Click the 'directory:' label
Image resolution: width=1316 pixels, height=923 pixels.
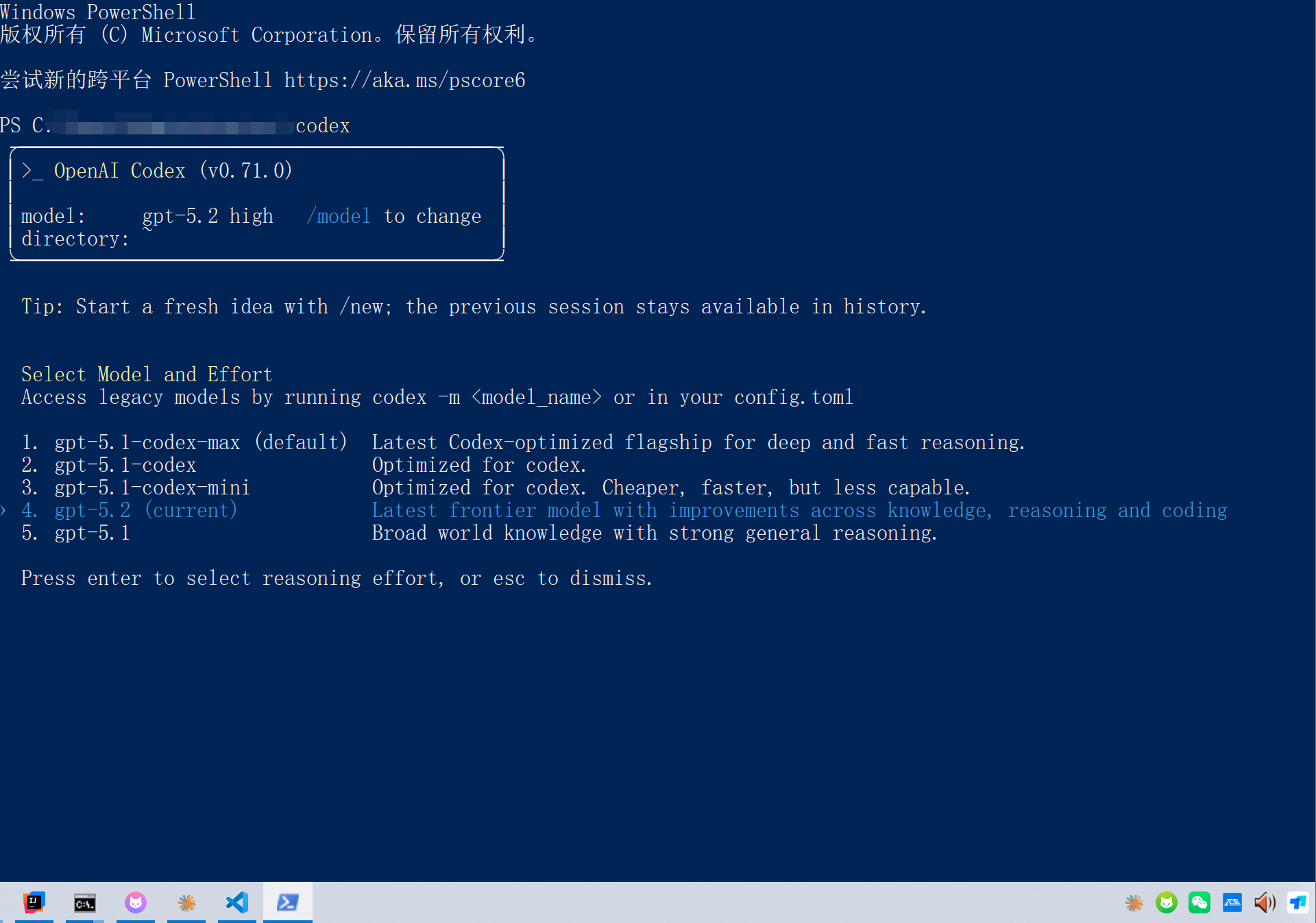pos(75,239)
